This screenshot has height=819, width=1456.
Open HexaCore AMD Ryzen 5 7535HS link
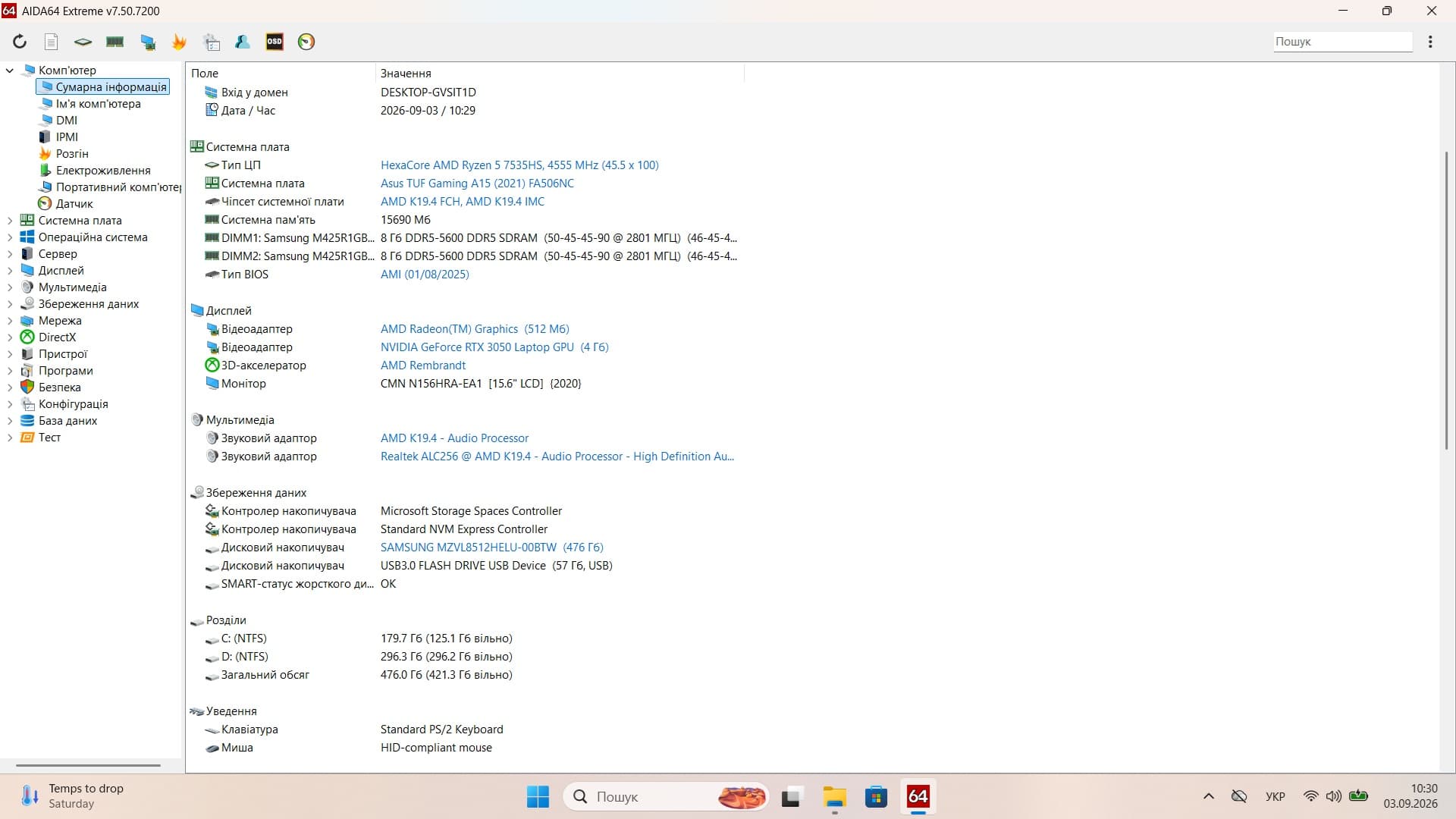pyautogui.click(x=519, y=165)
